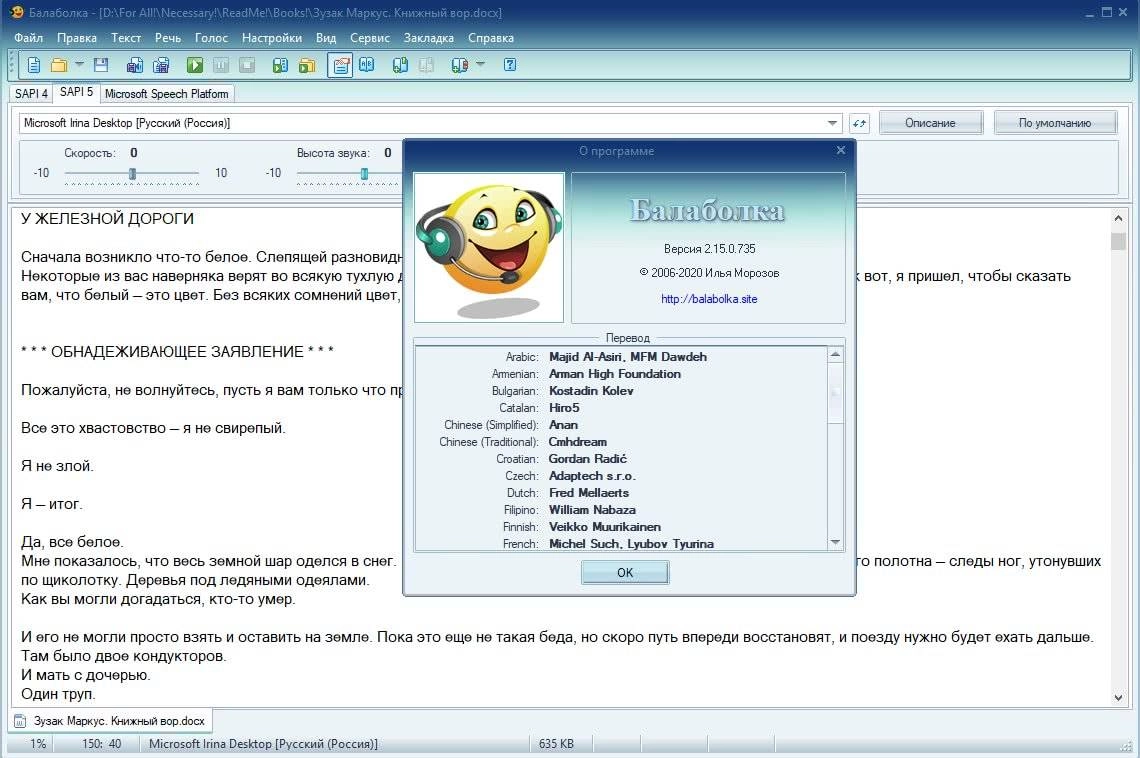This screenshot has width=1140, height=758.
Task: Open the Microsoft Irina Desktop voice dropdown
Action: click(x=832, y=123)
